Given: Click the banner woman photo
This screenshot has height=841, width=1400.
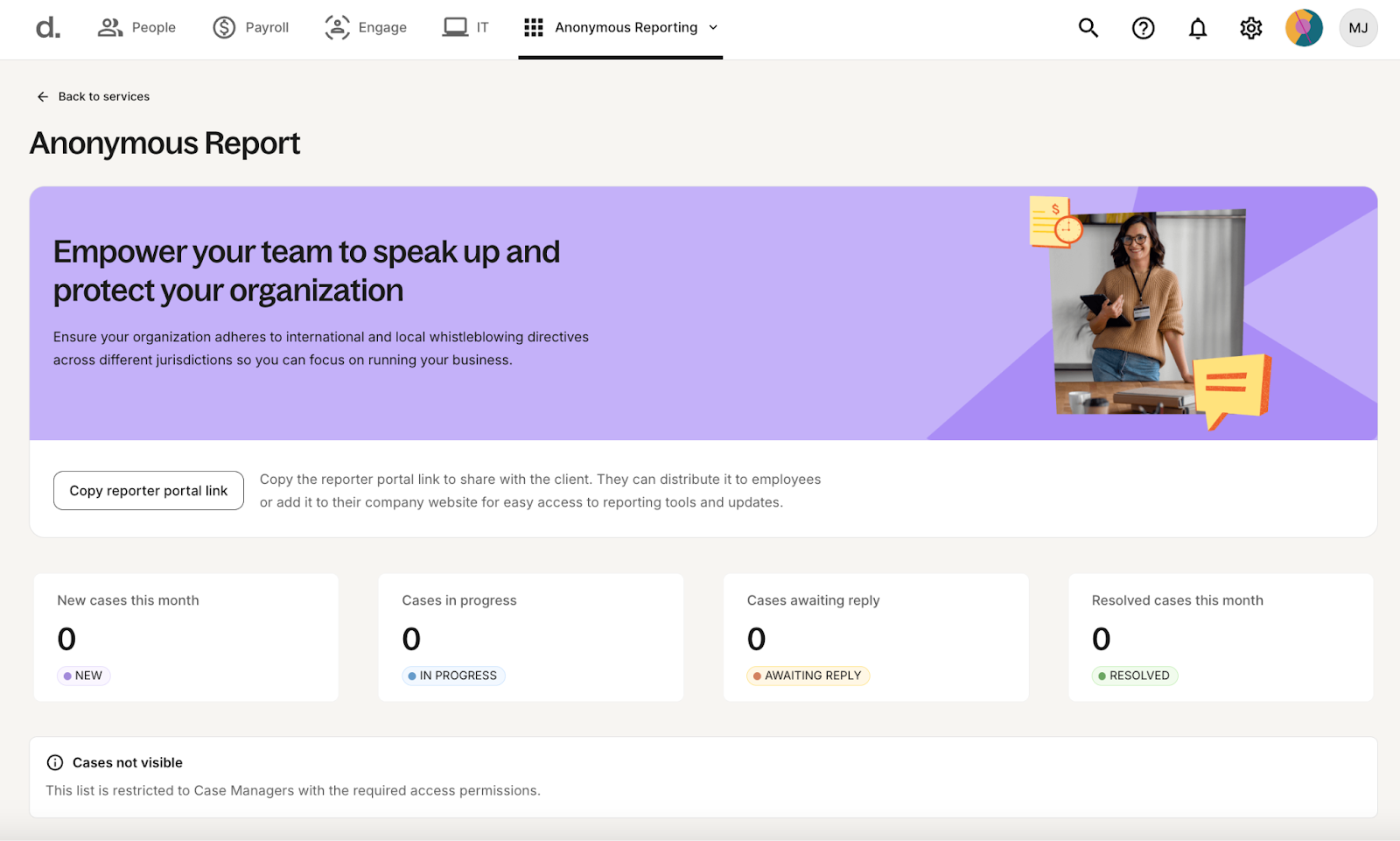Looking at the screenshot, I should 1149,312.
